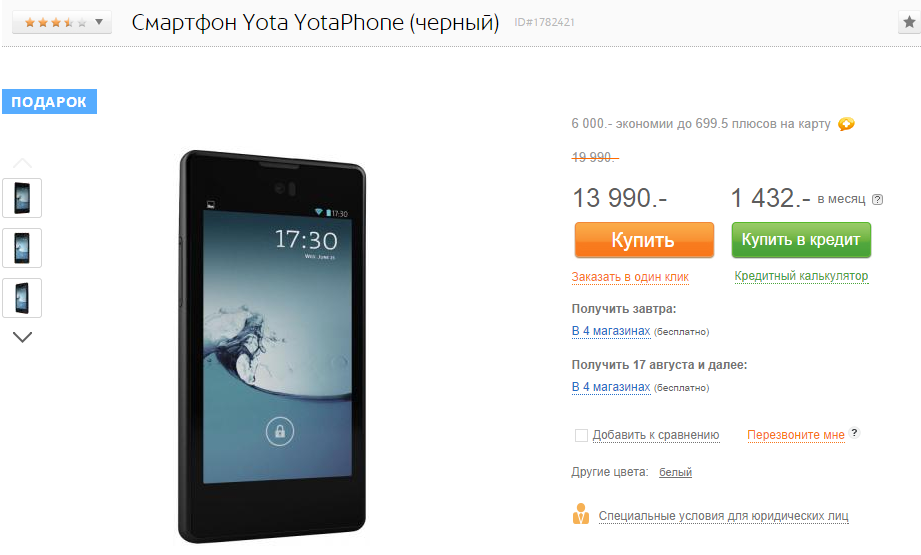Click the help icon beside Перезвоните мне
Viewport: 921px width, 555px height.
click(x=855, y=433)
